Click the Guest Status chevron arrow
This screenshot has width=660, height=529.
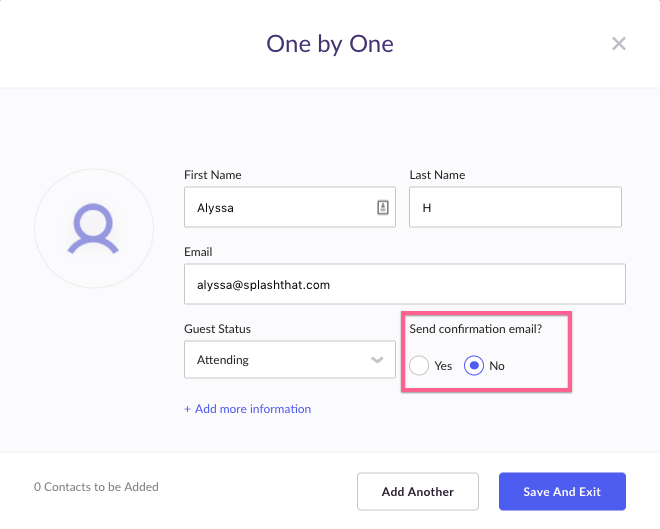click(x=377, y=360)
